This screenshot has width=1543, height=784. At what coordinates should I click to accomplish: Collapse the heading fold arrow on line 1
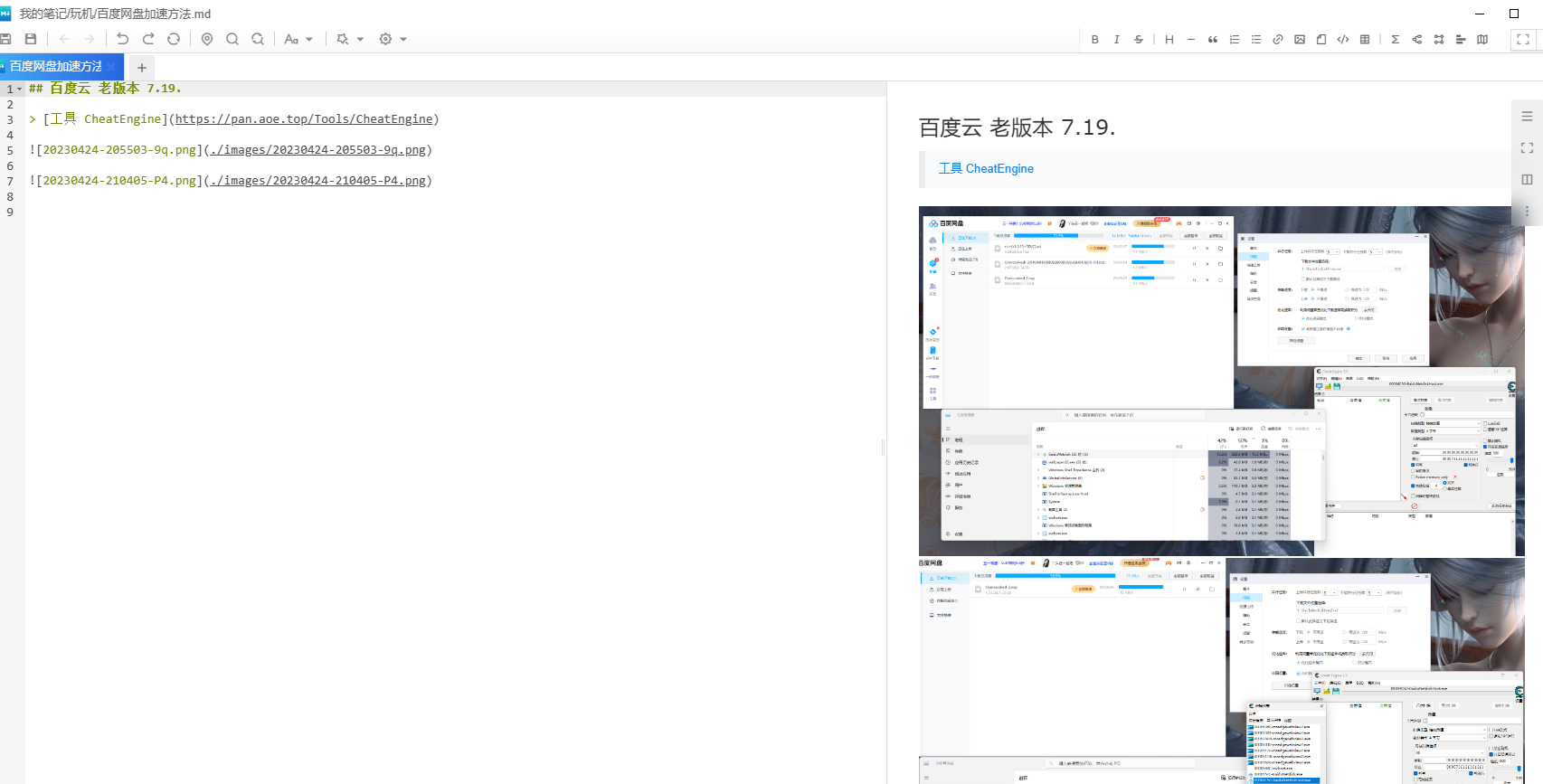point(19,89)
